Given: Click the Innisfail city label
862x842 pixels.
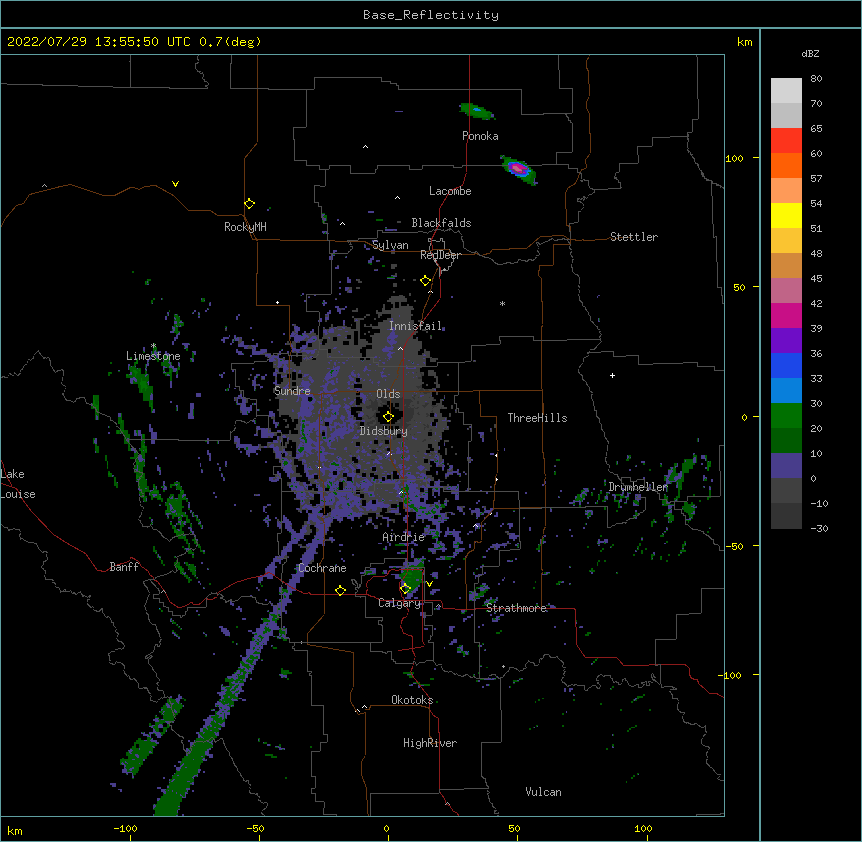Looking at the screenshot, I should (416, 326).
